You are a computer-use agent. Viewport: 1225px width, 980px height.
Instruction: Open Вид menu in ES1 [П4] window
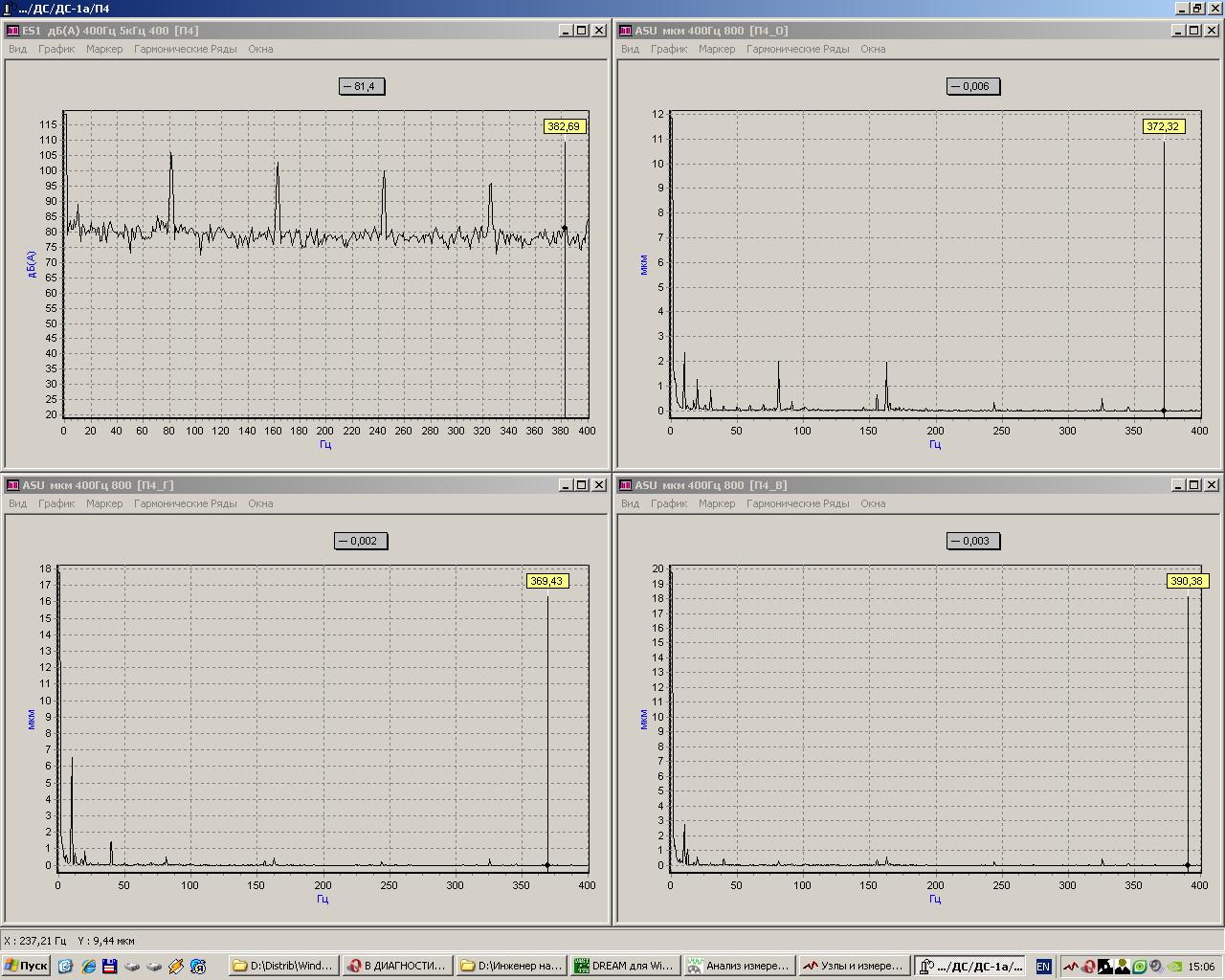(x=17, y=49)
